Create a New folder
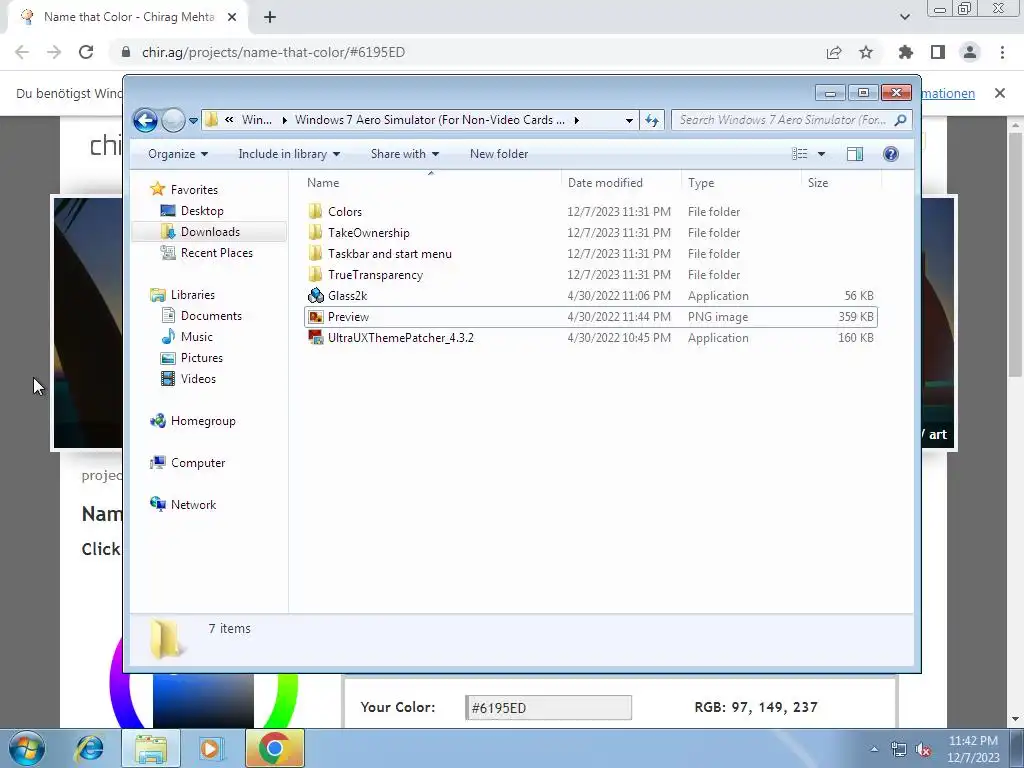The height and width of the screenshot is (768, 1024). coord(499,154)
